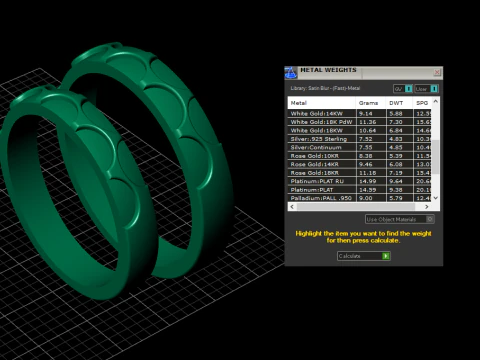Click grams value 9.46

click(x=366, y=164)
